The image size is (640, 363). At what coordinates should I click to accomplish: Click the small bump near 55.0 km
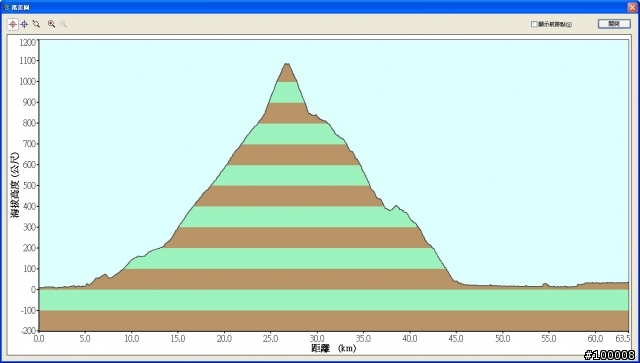(x=545, y=284)
